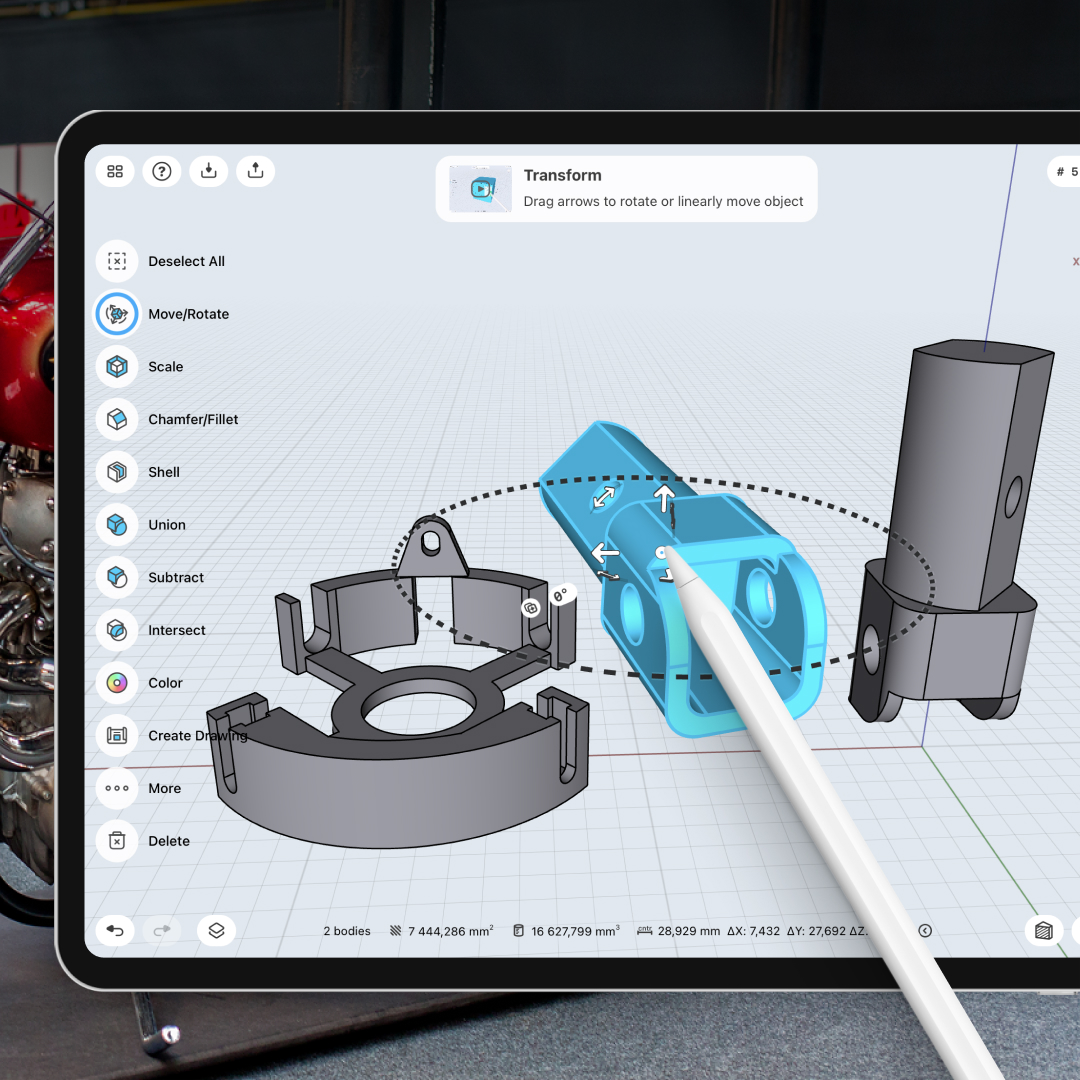Play the Transform tooltip video thumbnail
The image size is (1080, 1080).
pyautogui.click(x=481, y=189)
